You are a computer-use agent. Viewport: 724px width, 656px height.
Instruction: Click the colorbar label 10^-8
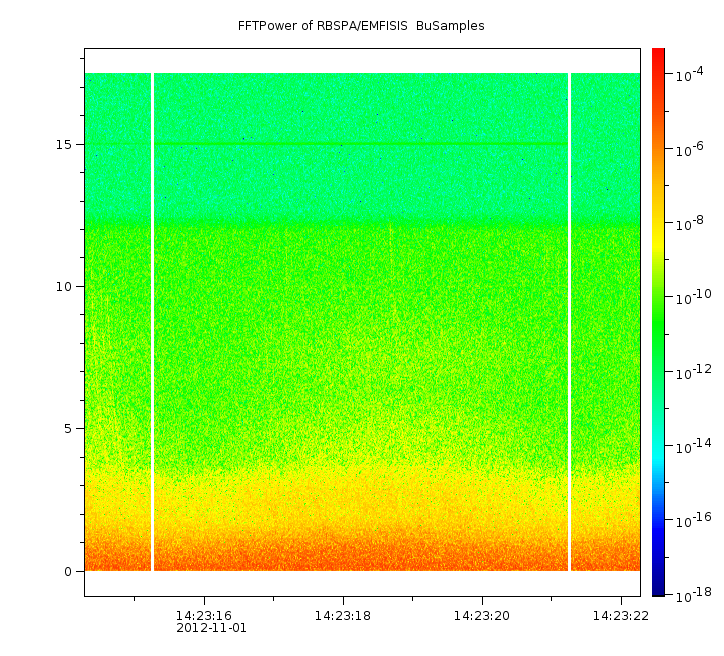pyautogui.click(x=690, y=223)
